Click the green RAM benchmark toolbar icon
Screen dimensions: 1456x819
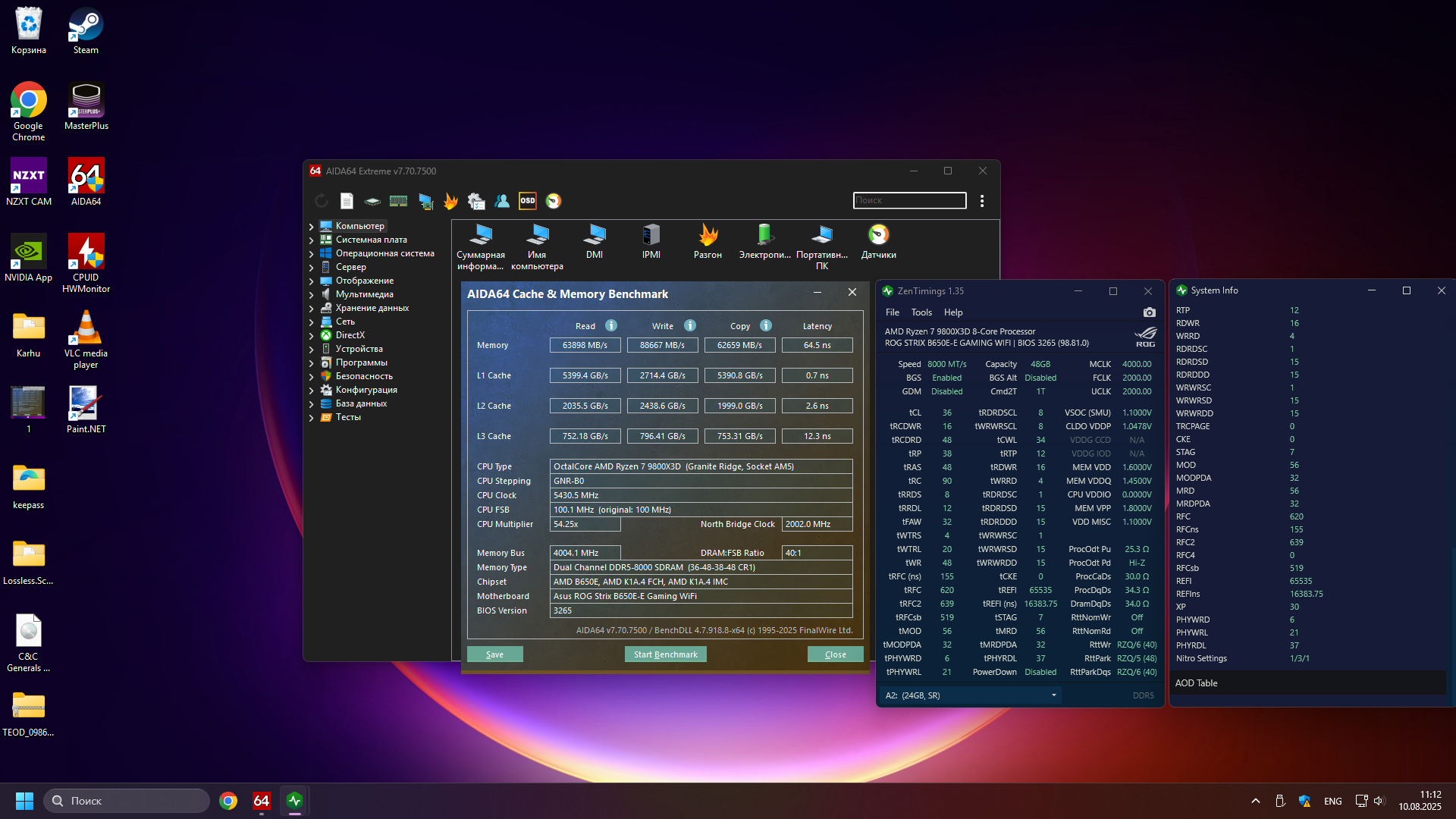[398, 201]
